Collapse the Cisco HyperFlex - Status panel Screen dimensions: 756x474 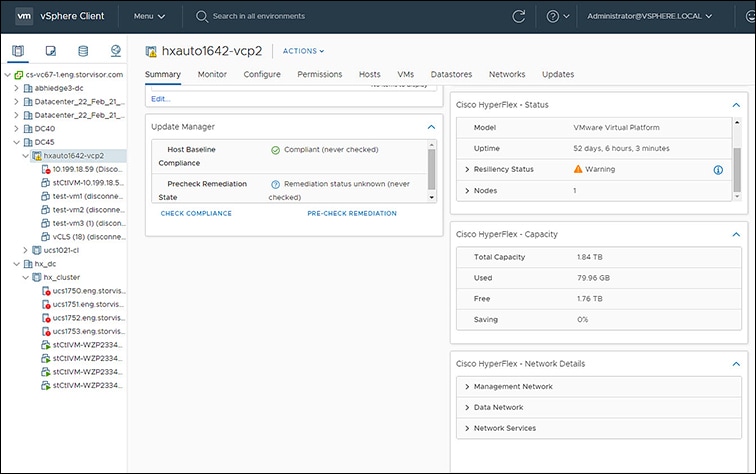[736, 105]
